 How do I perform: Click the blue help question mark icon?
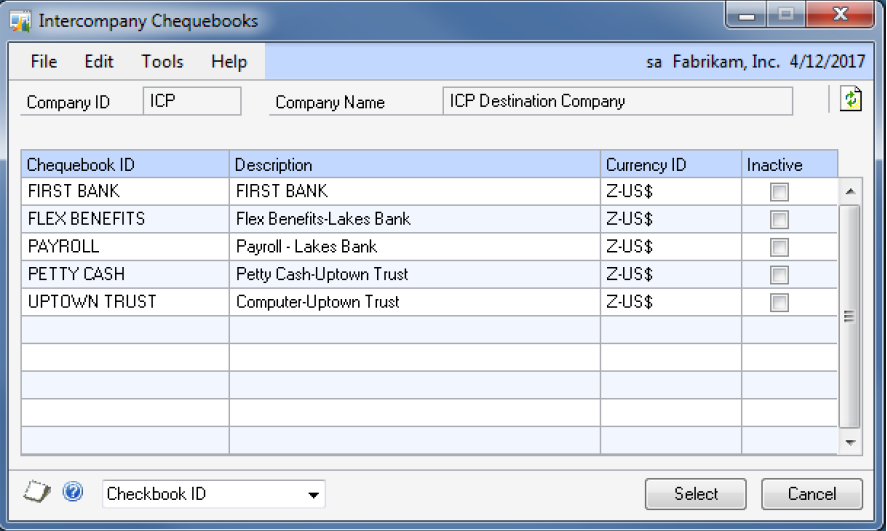[x=72, y=492]
